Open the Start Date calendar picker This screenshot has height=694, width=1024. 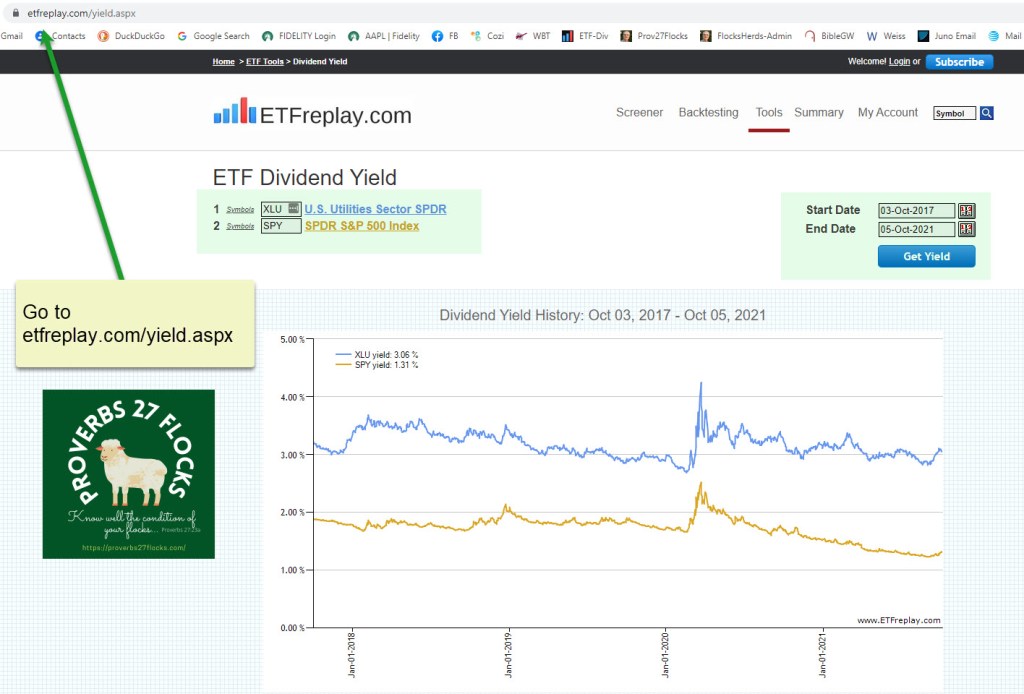[966, 211]
